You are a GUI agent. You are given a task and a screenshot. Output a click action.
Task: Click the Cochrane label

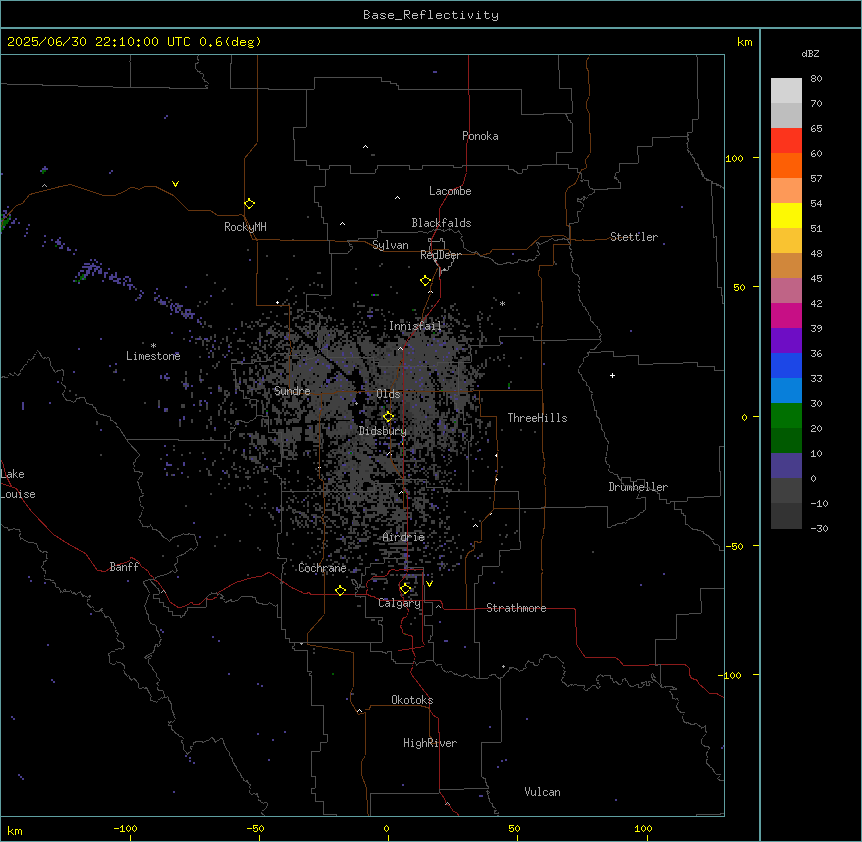(x=323, y=568)
